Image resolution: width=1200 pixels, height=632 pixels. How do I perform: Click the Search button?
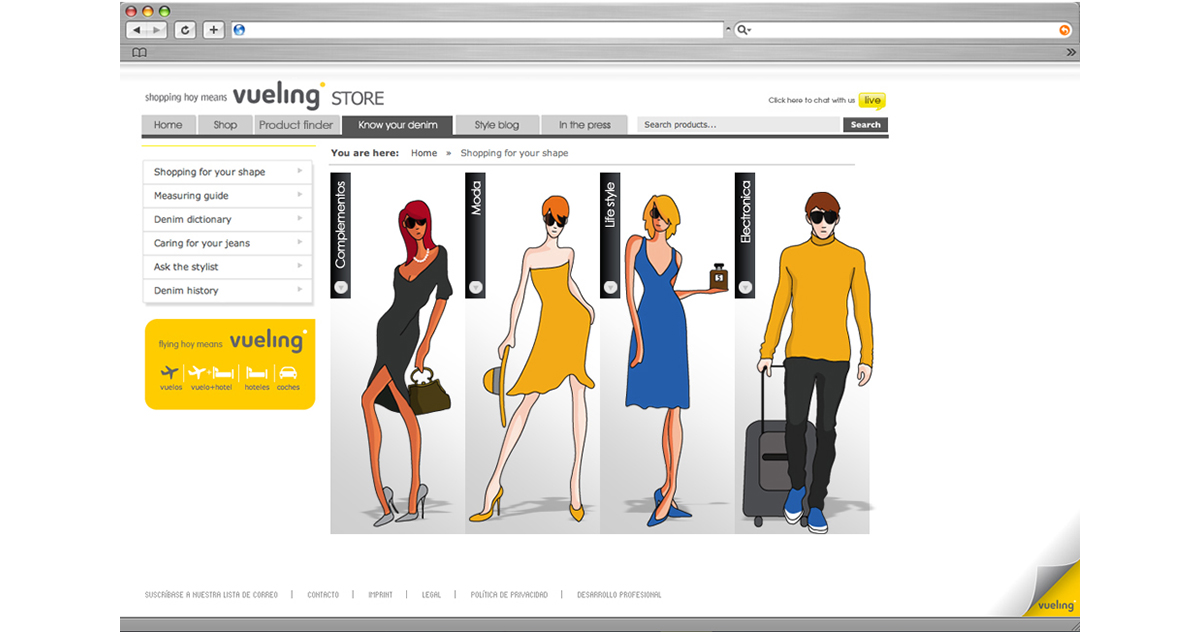tap(865, 125)
